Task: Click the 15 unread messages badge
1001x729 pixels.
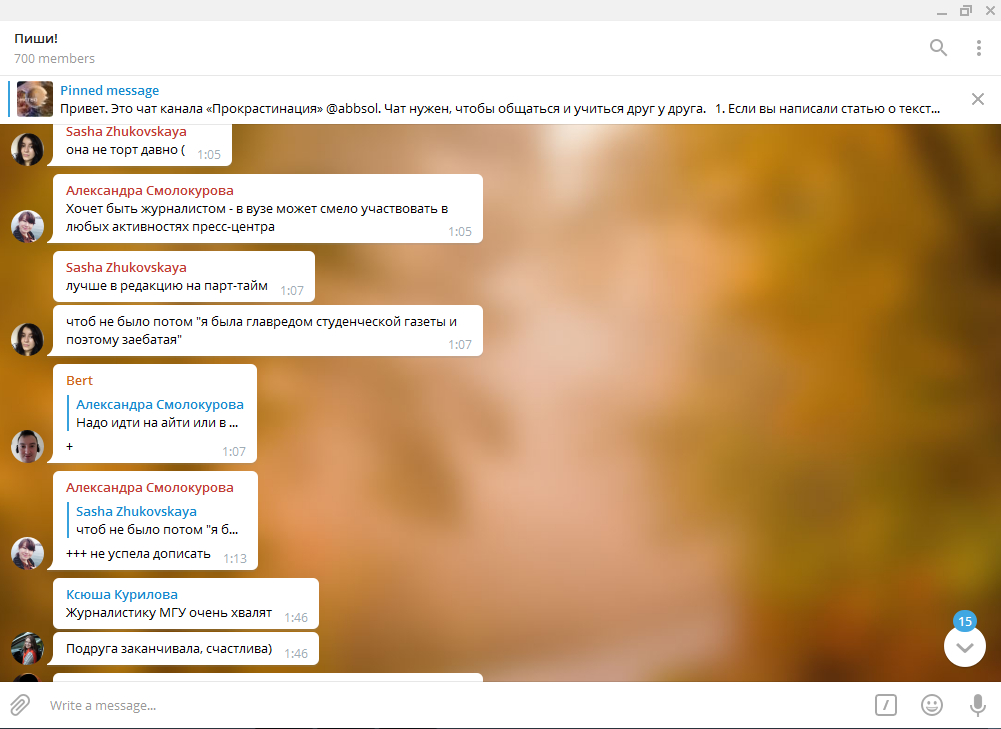Action: coord(965,621)
